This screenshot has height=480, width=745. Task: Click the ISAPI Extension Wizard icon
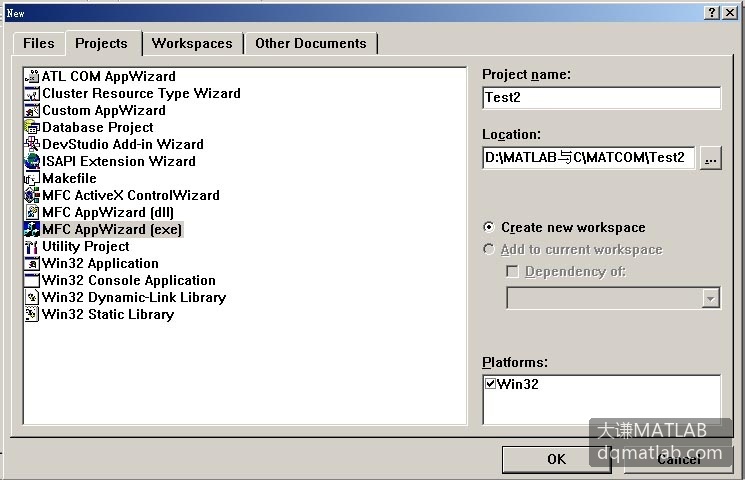click(32, 162)
